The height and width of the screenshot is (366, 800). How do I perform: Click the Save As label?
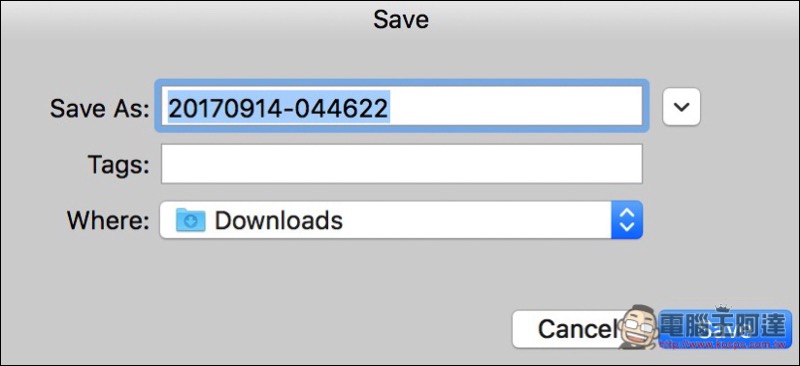click(x=99, y=108)
